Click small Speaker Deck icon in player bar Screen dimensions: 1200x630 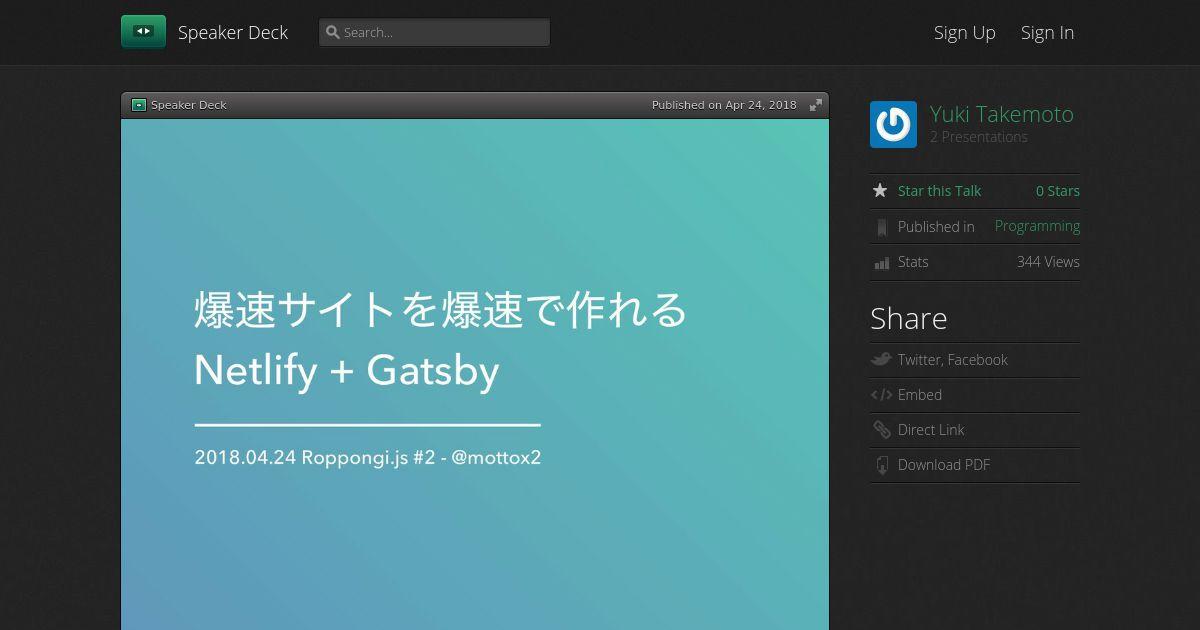[x=139, y=105]
